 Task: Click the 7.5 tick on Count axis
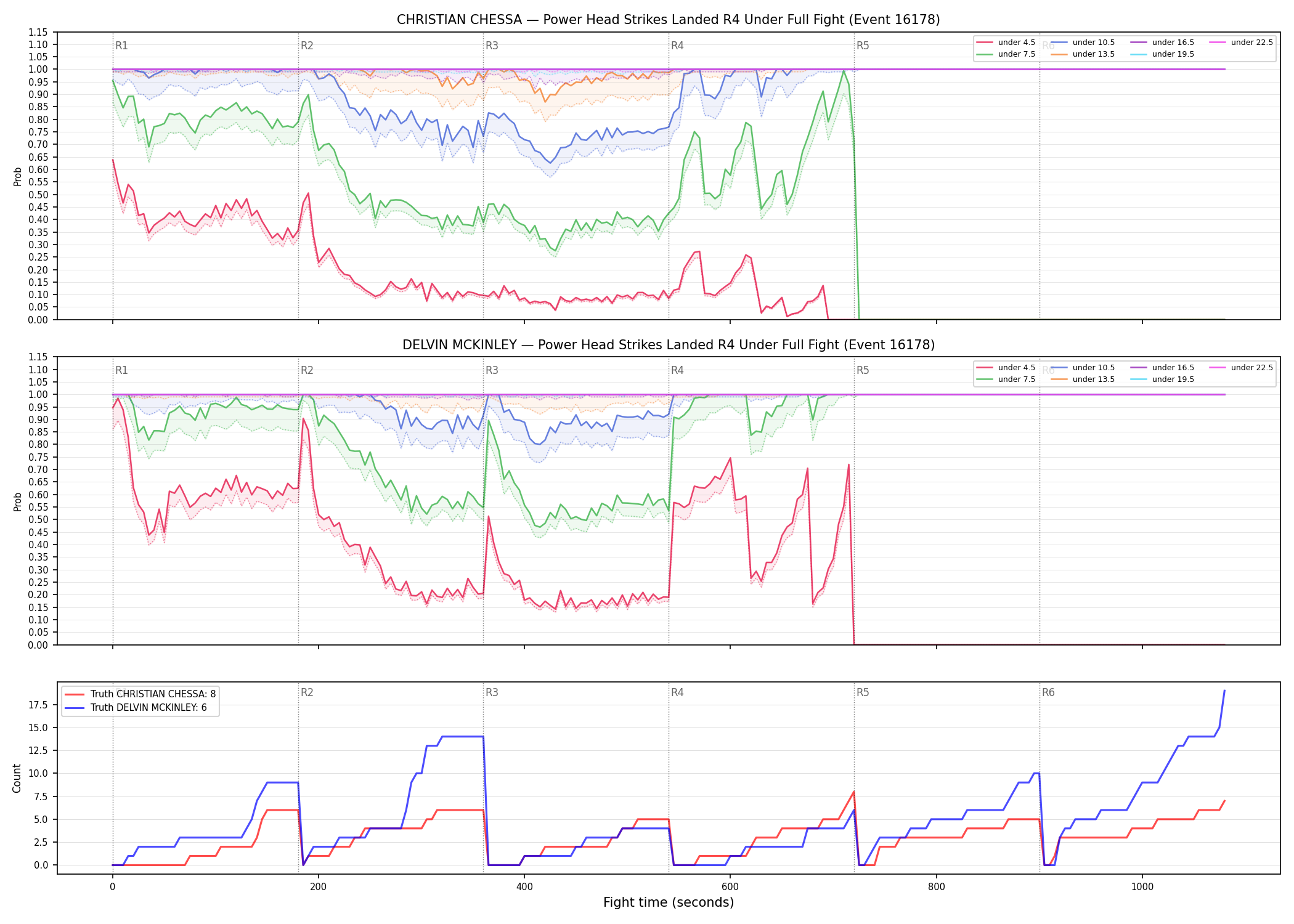click(x=41, y=796)
